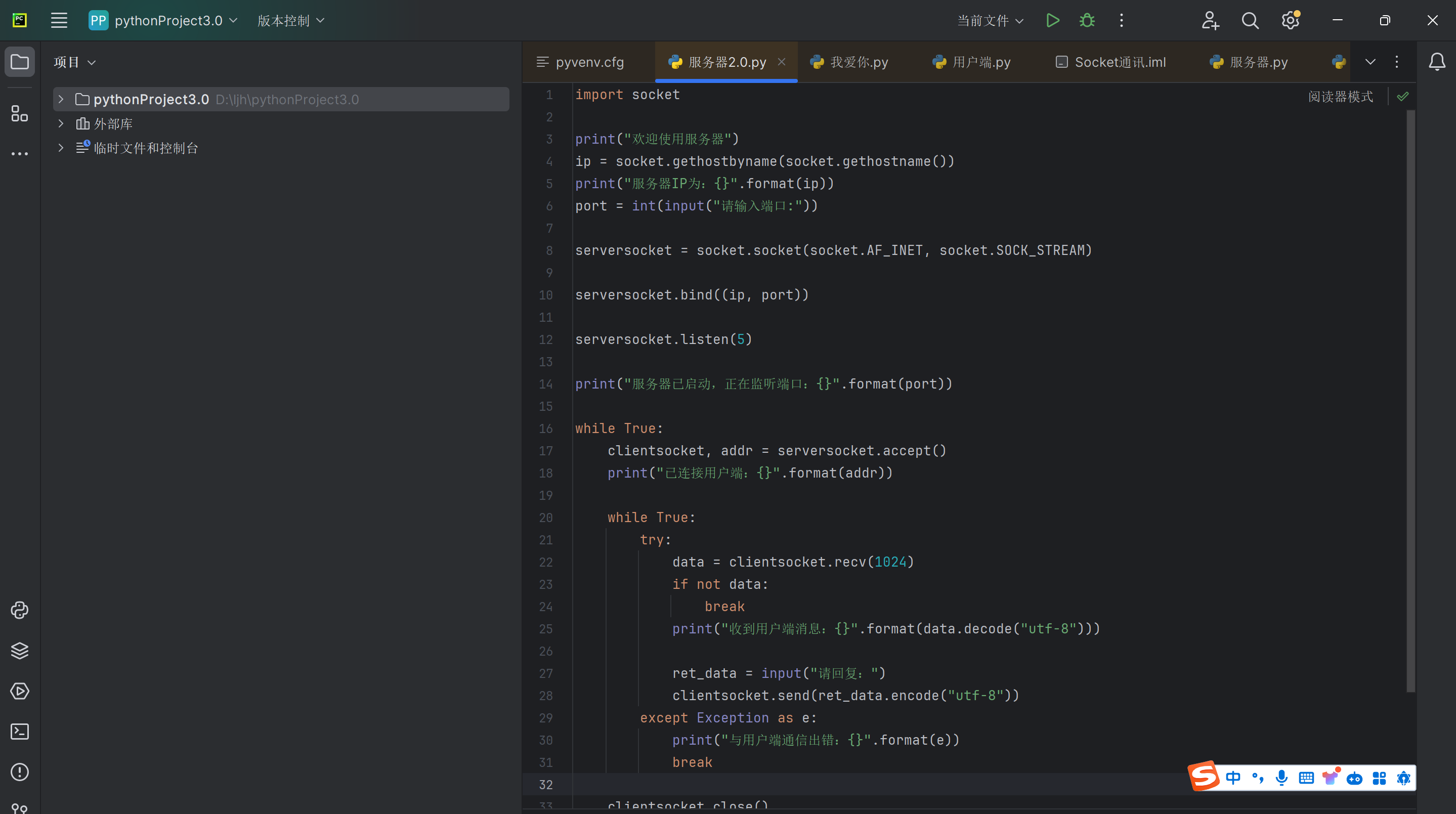Toggle reader mode (阅读器模式)
Image resolution: width=1456 pixels, height=814 pixels.
(x=1340, y=97)
